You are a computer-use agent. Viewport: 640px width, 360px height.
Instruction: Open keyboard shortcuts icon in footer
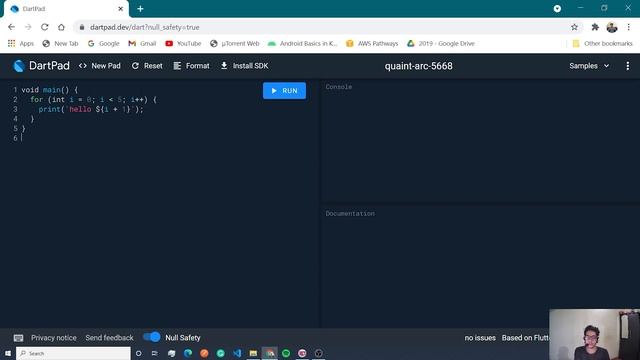coord(18,338)
